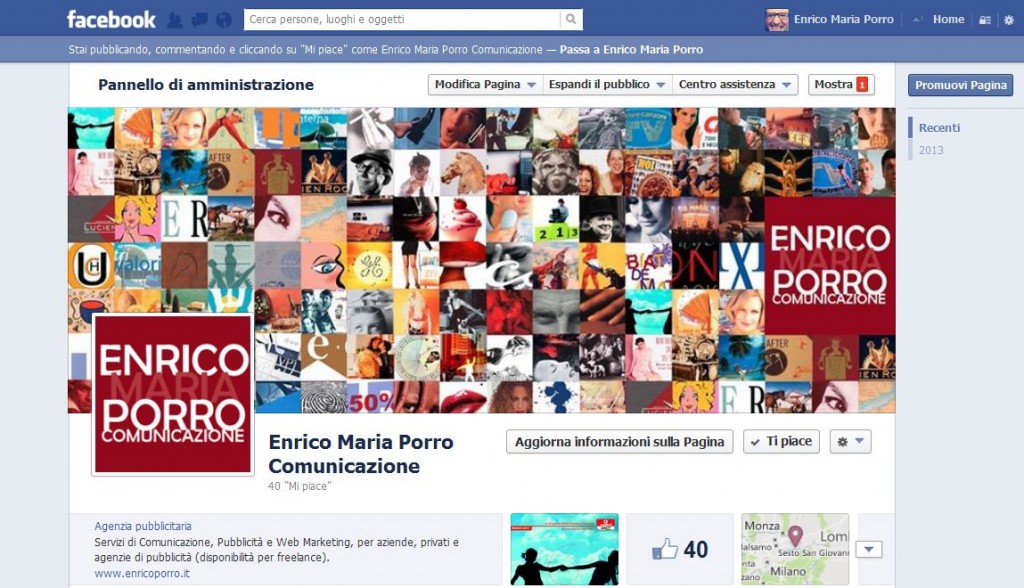The width and height of the screenshot is (1024, 588).
Task: Select Recenti in the timeline sidebar
Action: pos(939,128)
